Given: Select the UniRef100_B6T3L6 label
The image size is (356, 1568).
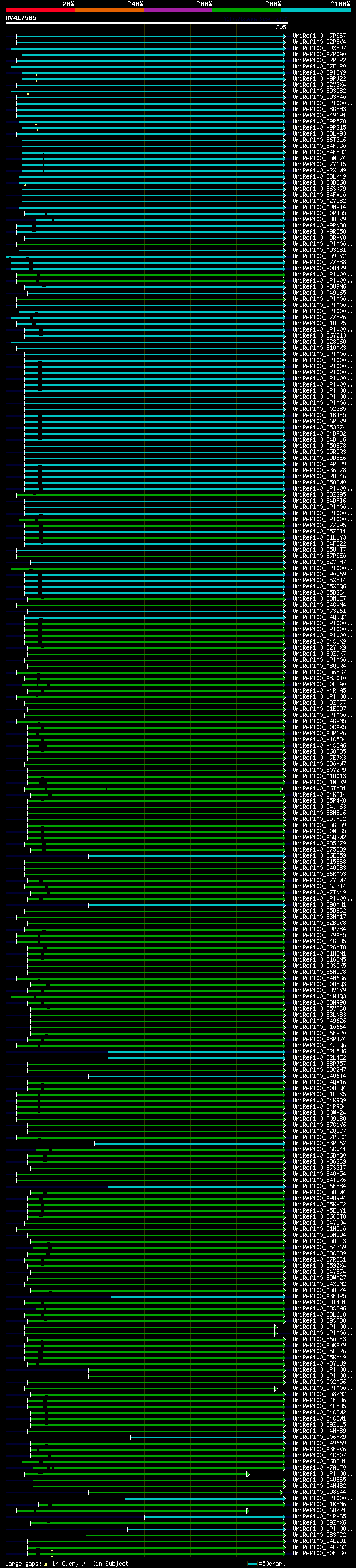Looking at the screenshot, I should [319, 140].
